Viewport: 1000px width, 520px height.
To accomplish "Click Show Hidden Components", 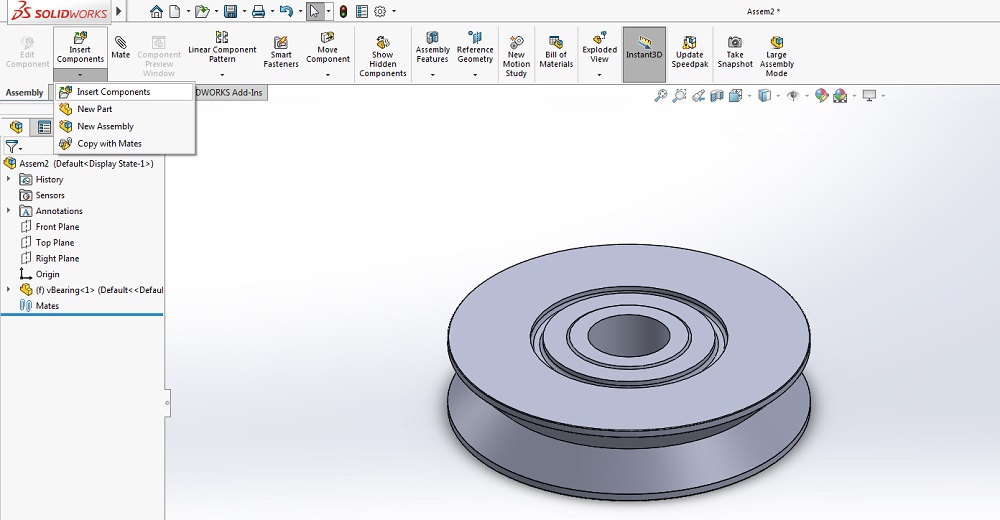I will click(x=383, y=56).
